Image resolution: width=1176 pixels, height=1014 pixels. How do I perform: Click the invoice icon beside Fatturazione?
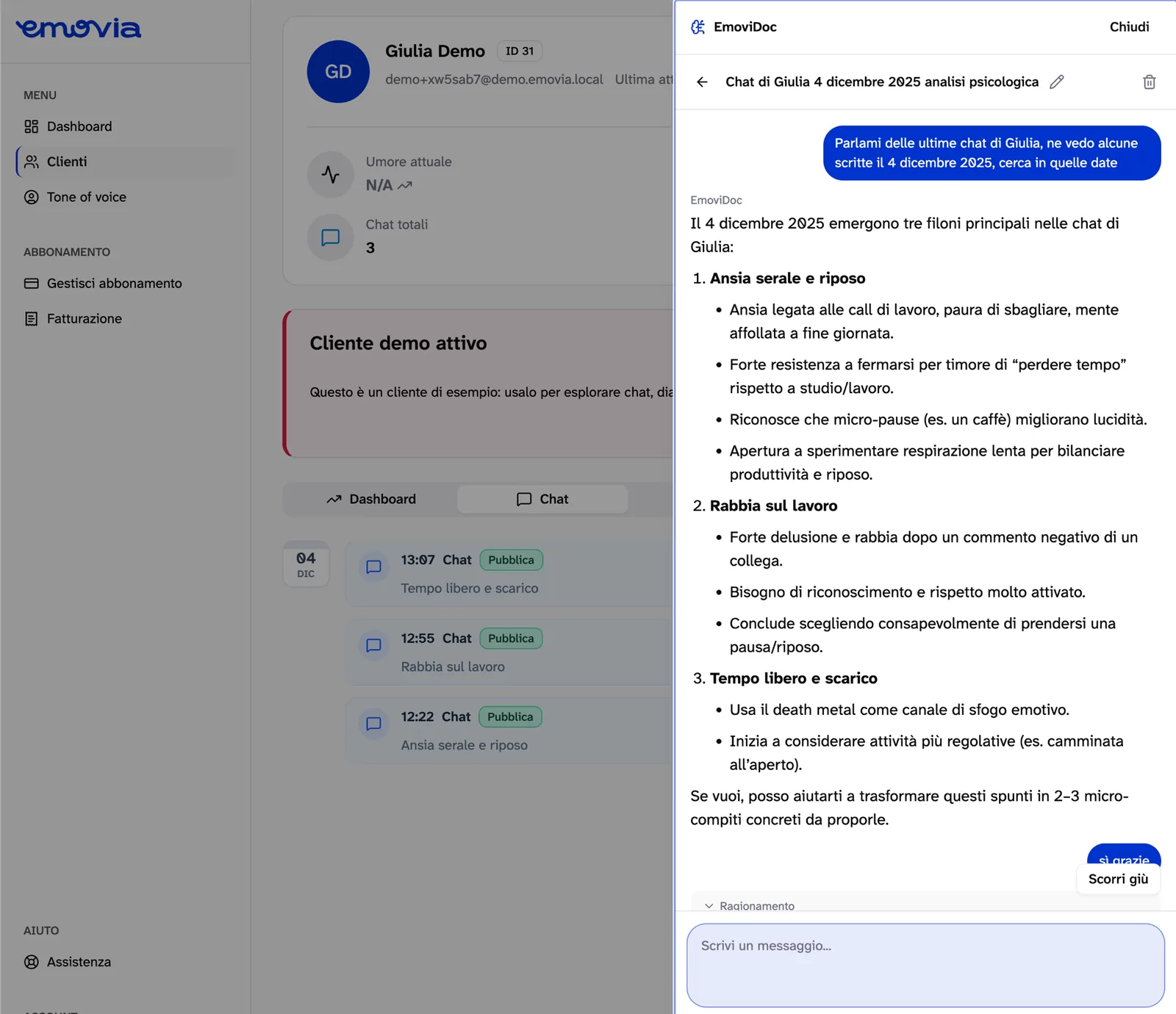(31, 319)
